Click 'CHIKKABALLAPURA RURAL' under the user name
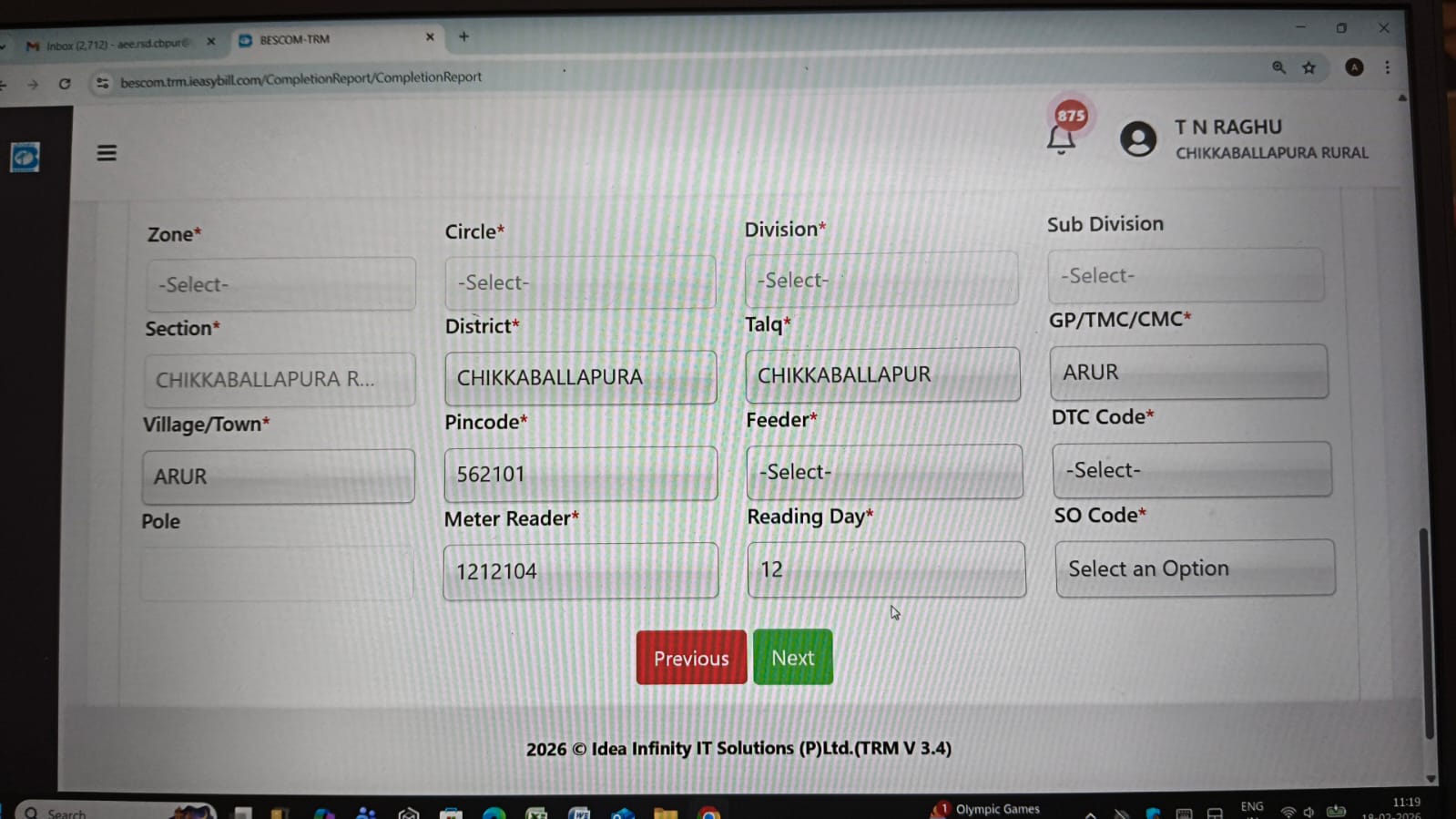This screenshot has width=1456, height=819. click(x=1272, y=153)
